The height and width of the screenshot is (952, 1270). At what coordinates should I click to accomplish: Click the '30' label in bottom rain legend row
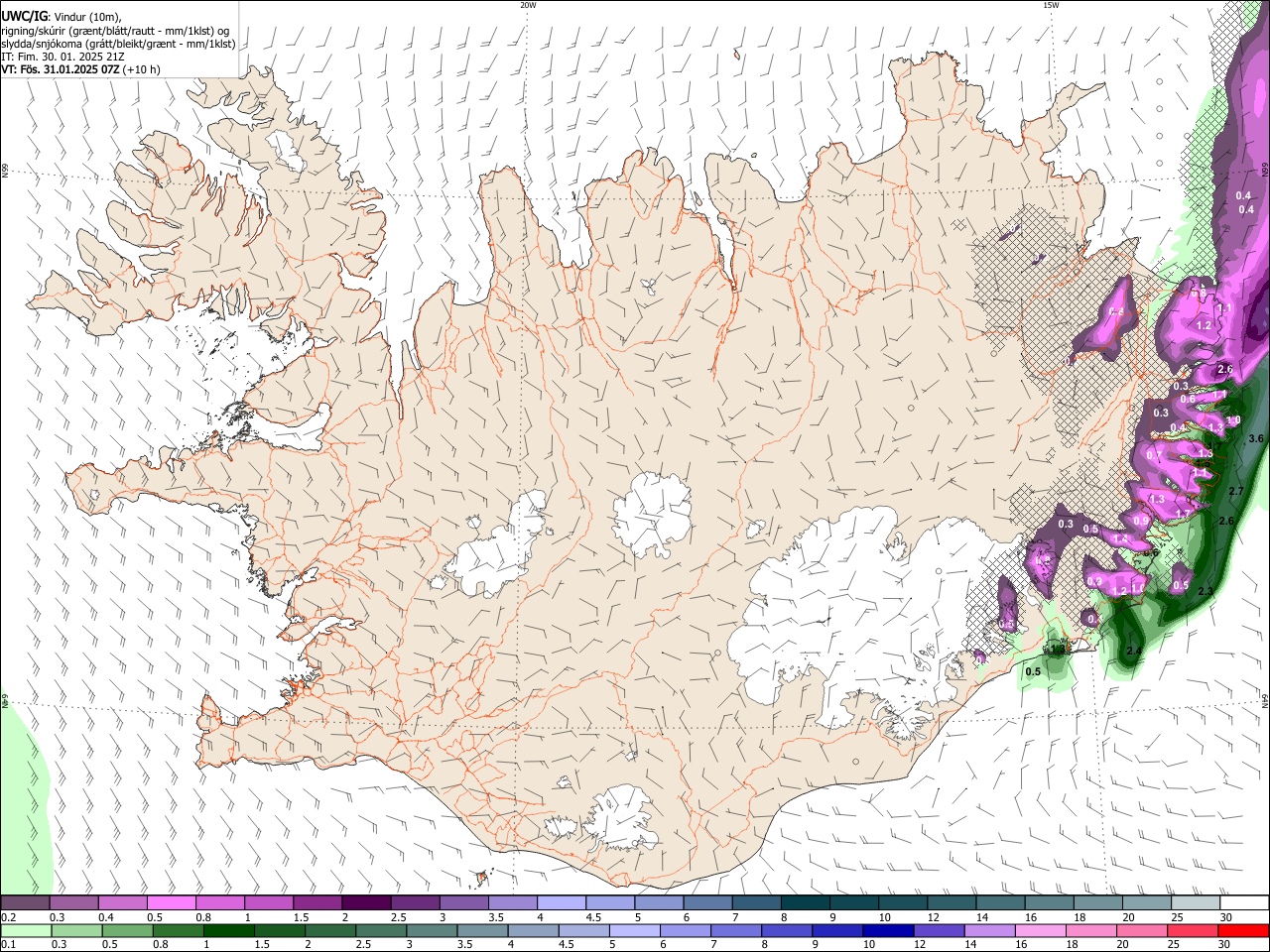[x=1226, y=944]
